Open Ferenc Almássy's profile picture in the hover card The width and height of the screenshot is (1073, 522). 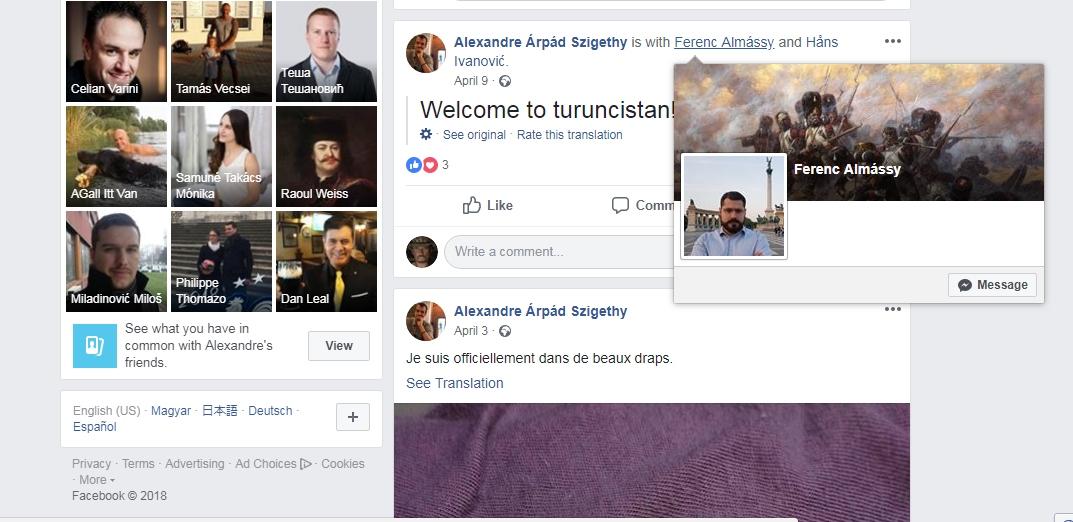pos(734,206)
